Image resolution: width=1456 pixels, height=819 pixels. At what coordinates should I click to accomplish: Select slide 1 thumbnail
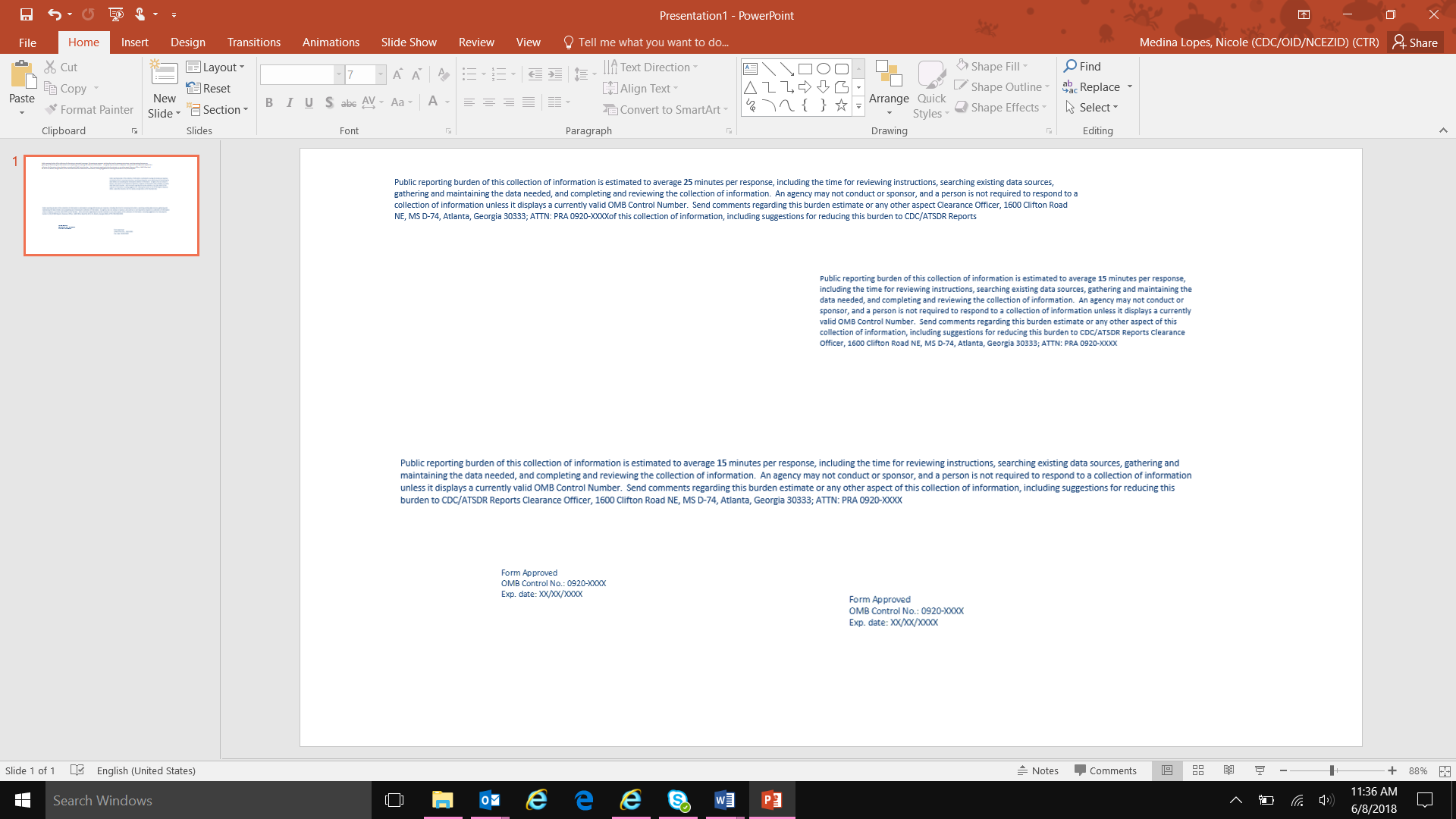click(111, 206)
